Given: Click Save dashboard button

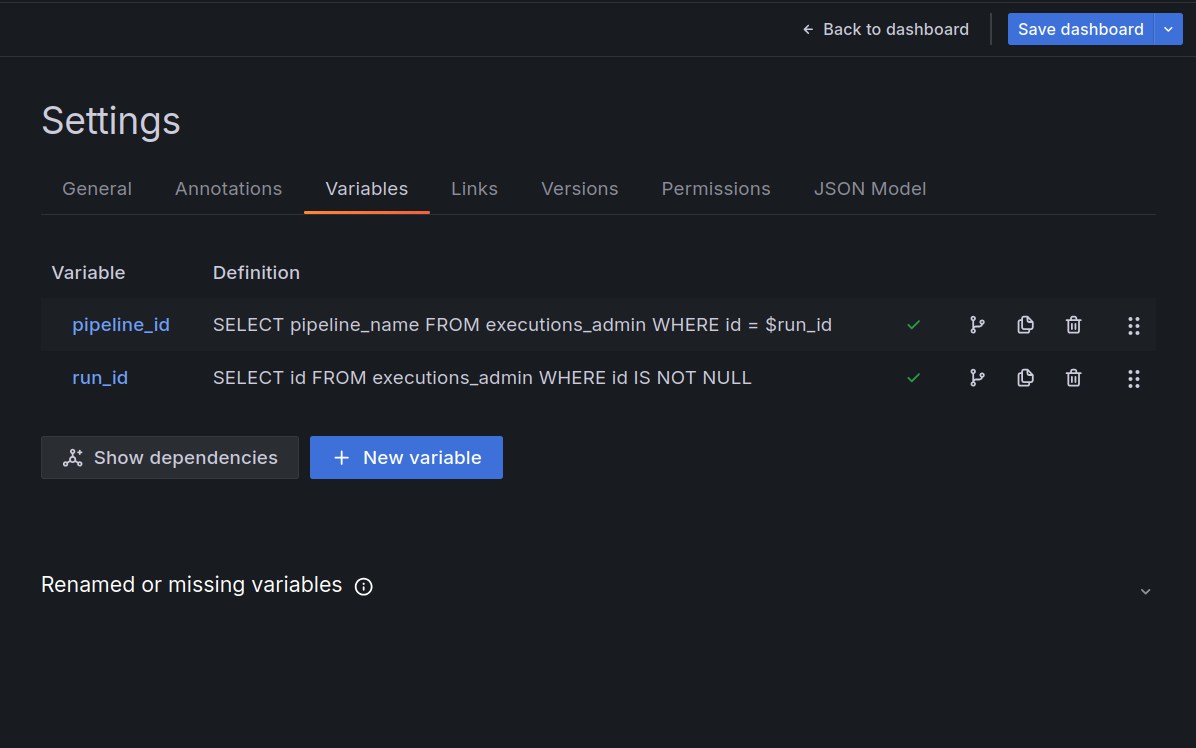Looking at the screenshot, I should pyautogui.click(x=1081, y=29).
